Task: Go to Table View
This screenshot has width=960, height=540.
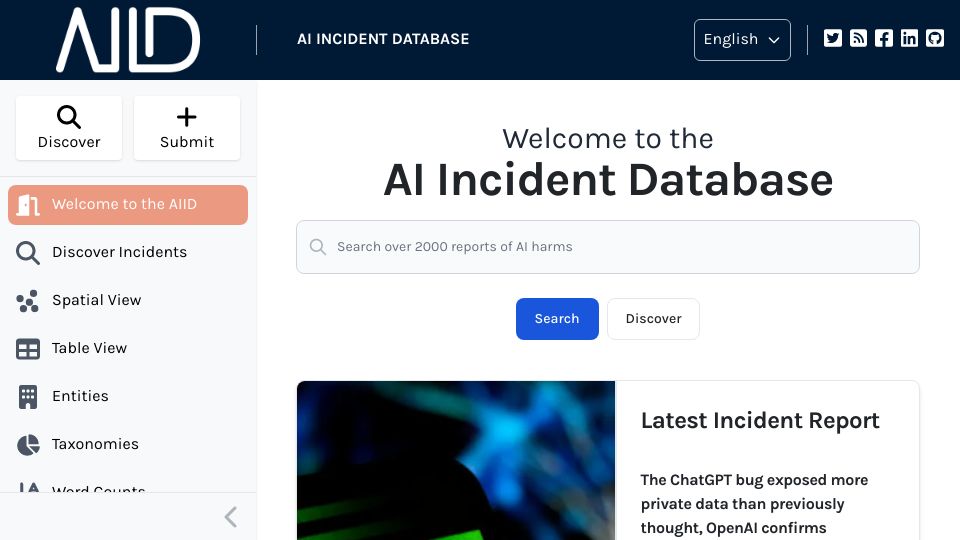Action: click(x=128, y=348)
